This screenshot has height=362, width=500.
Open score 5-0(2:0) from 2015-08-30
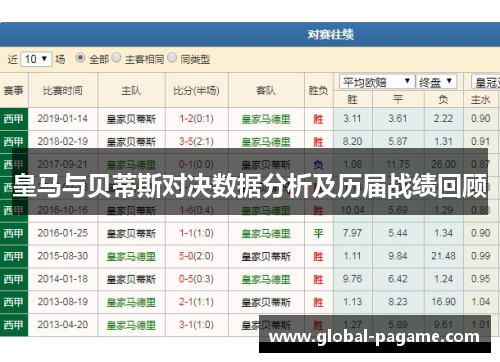(196, 256)
